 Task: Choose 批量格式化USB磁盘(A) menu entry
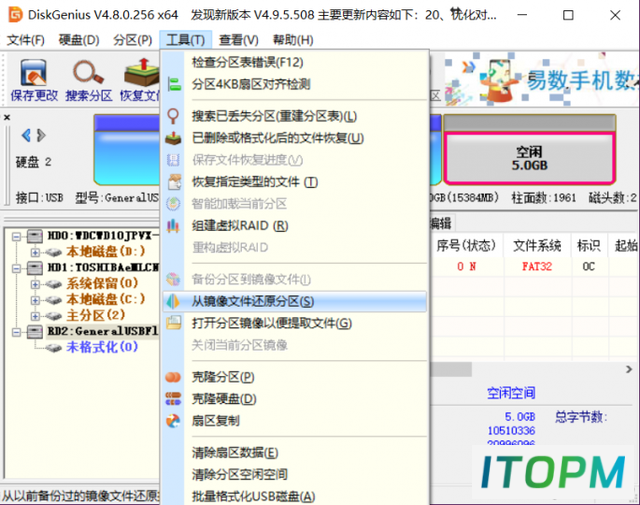tap(294, 496)
